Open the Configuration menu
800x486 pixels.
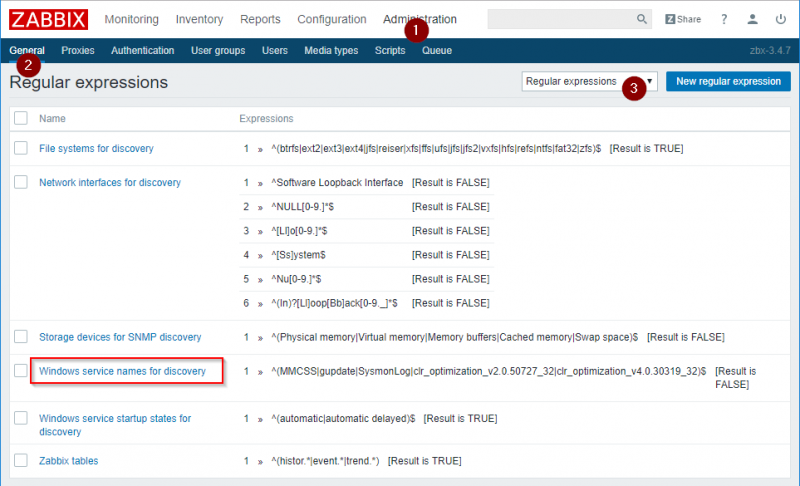coord(332,19)
